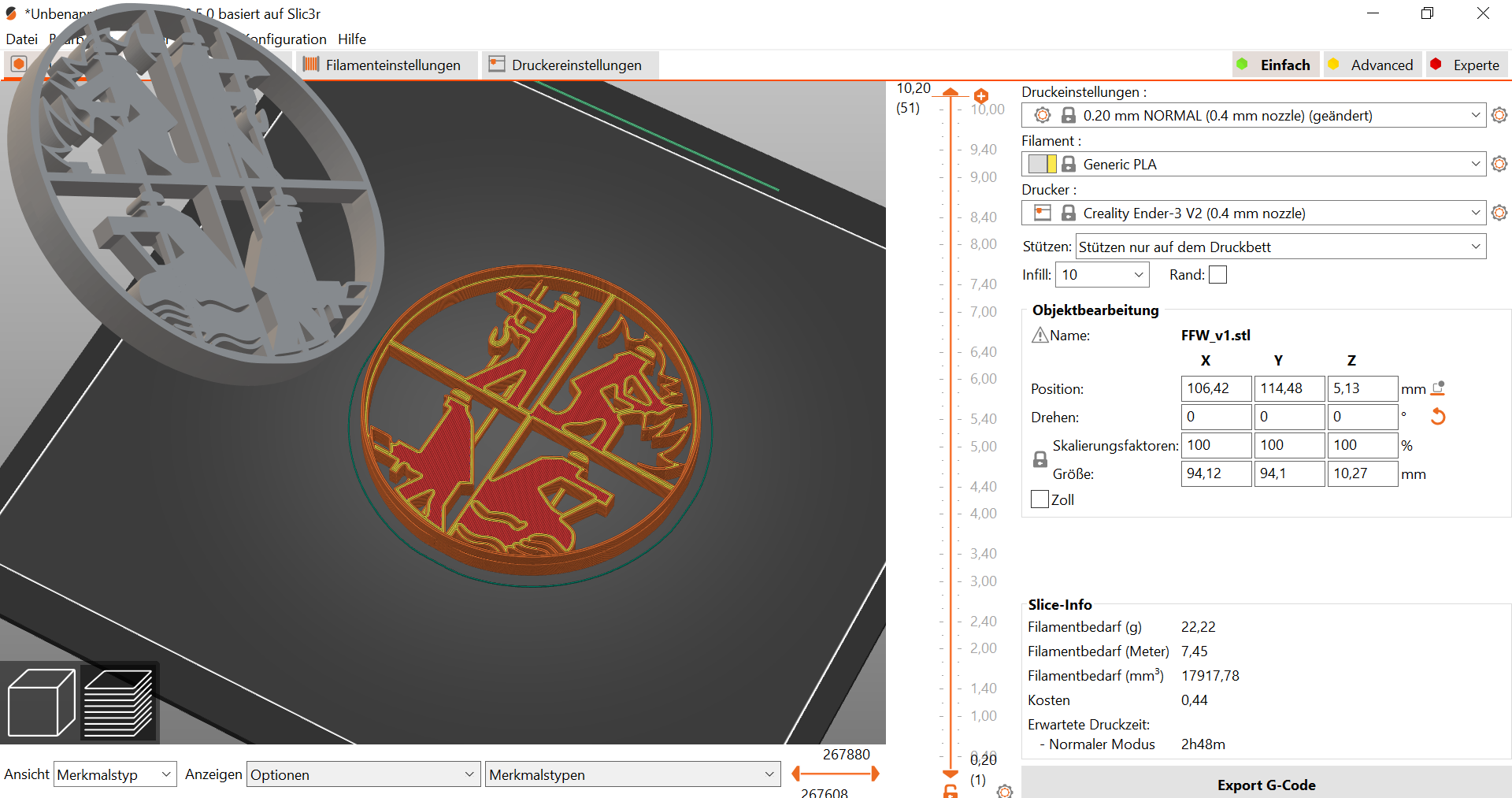Viewport: 1512px width, 798px height.
Task: Click the Drehen X field
Action: pyautogui.click(x=1216, y=417)
